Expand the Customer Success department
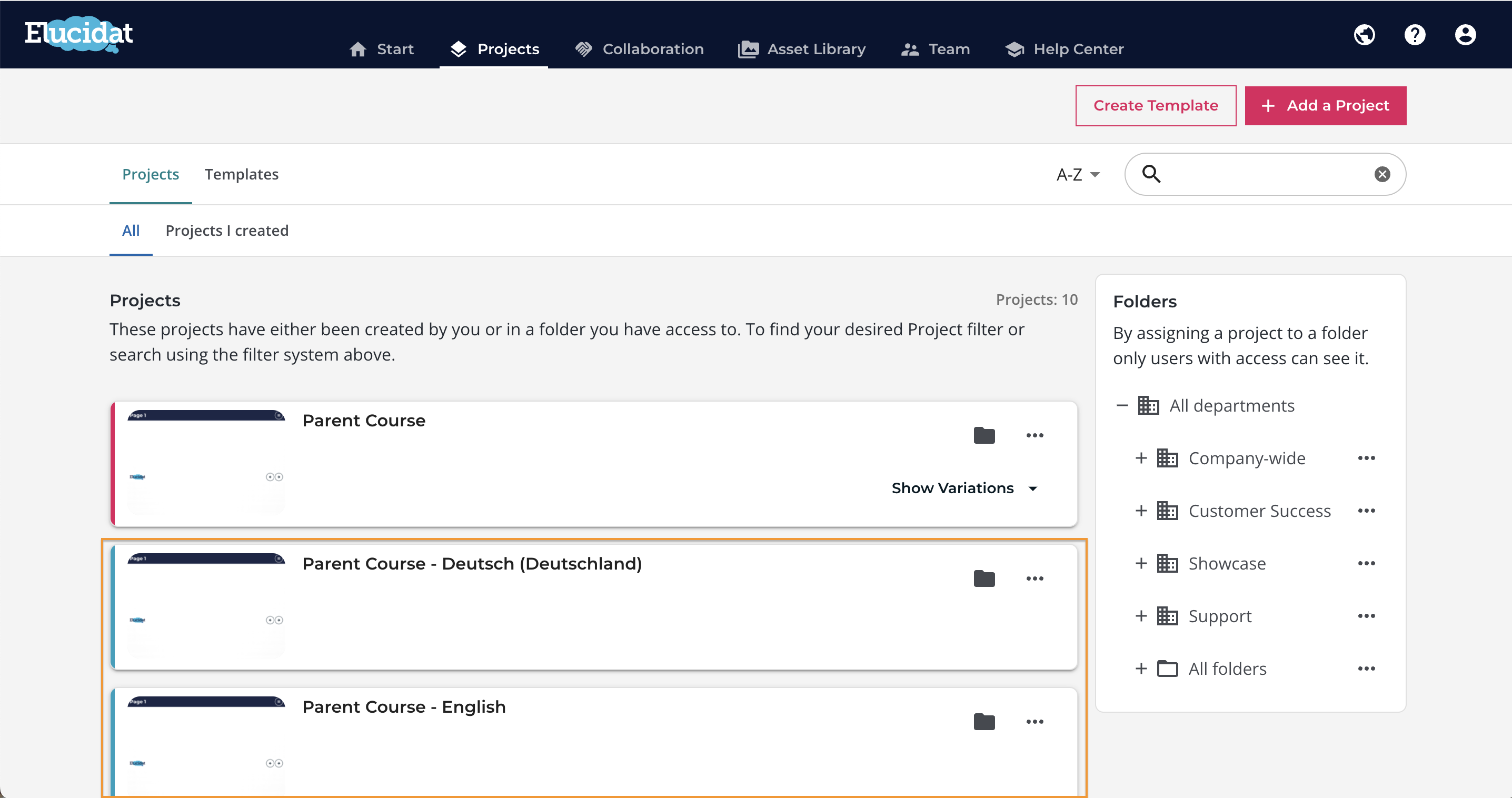The width and height of the screenshot is (1512, 798). click(1140, 511)
